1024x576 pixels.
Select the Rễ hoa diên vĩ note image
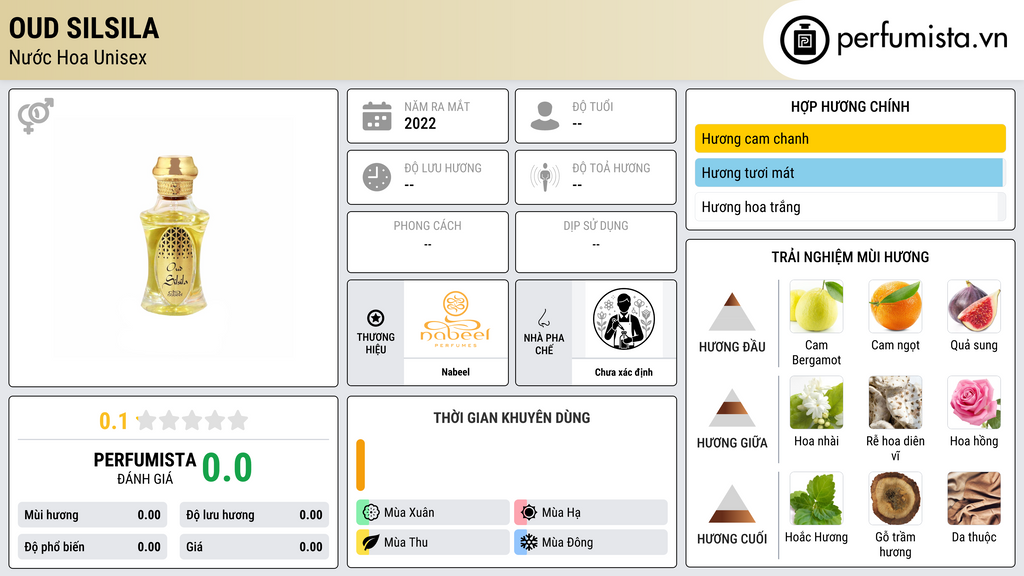click(895, 402)
